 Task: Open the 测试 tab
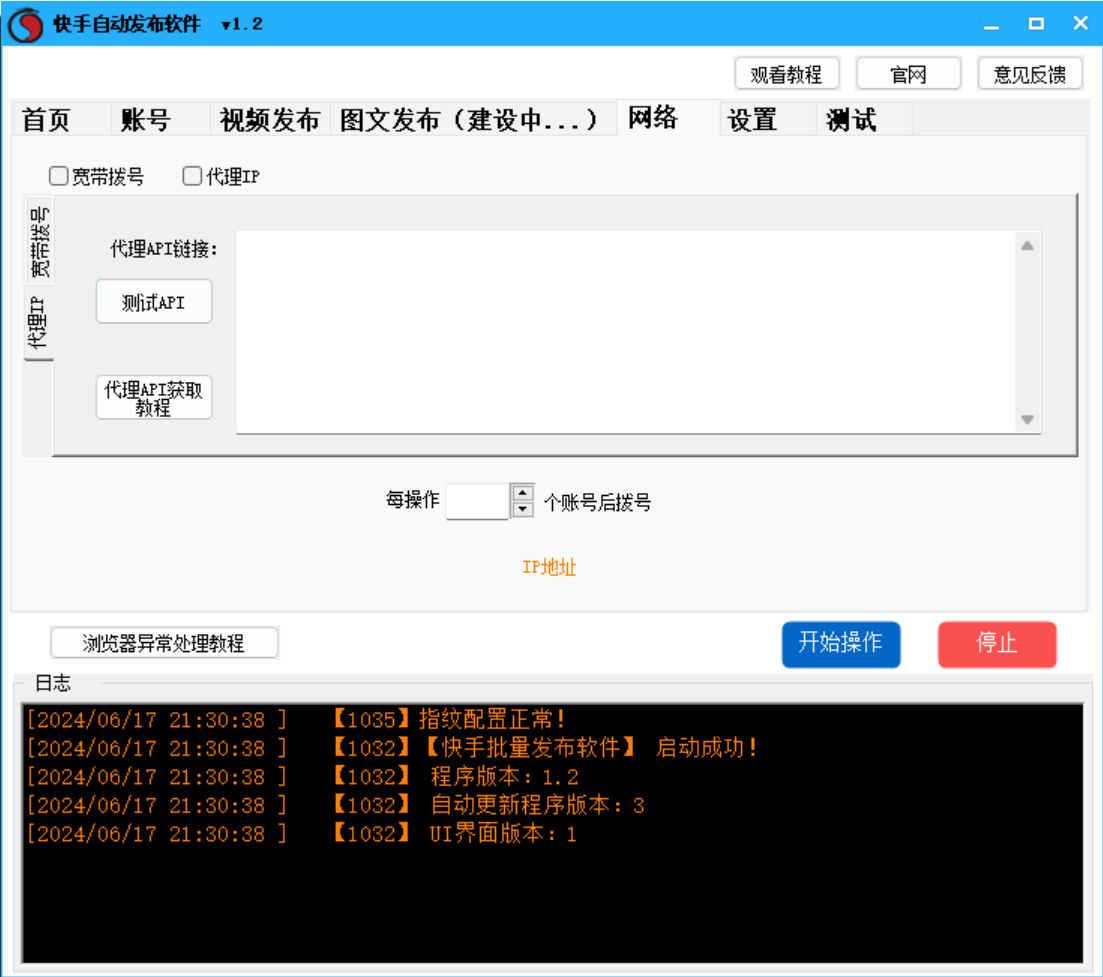(x=865, y=119)
